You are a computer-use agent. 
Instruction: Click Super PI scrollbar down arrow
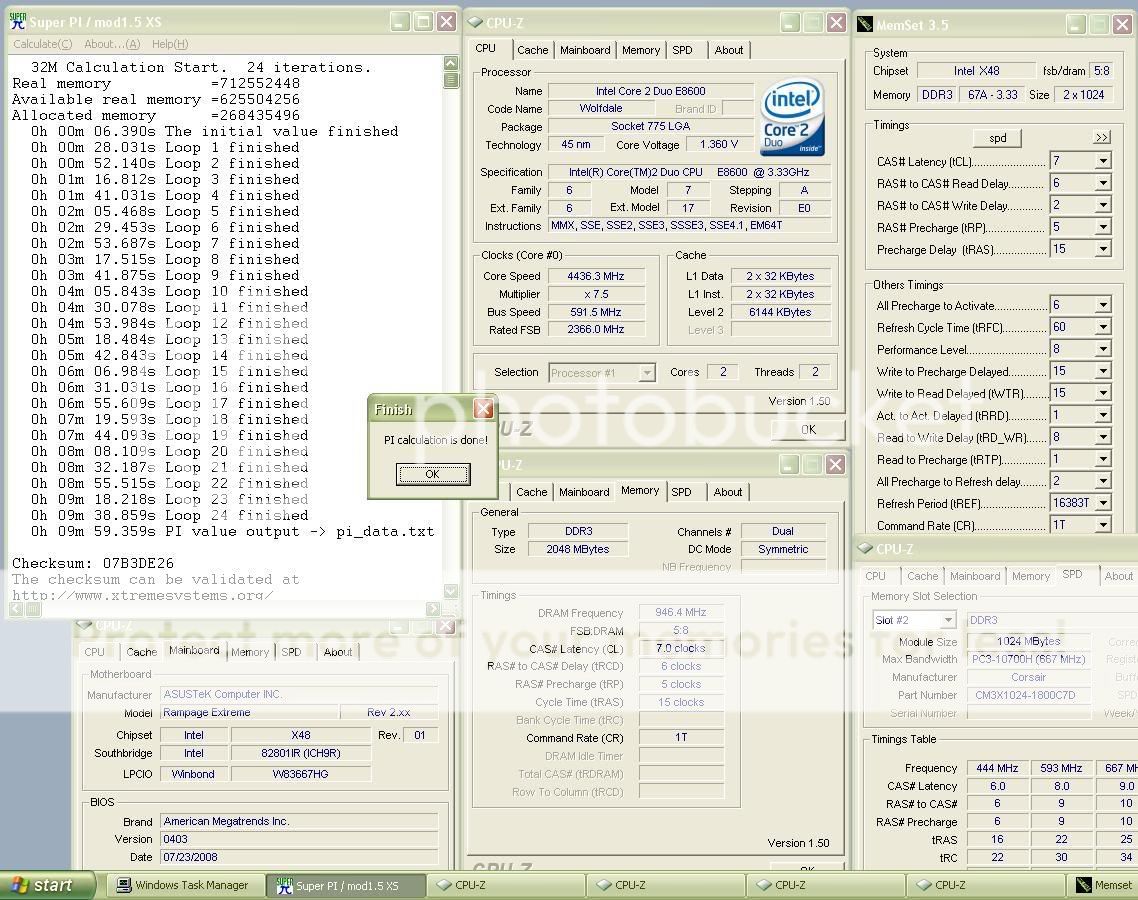[x=451, y=592]
